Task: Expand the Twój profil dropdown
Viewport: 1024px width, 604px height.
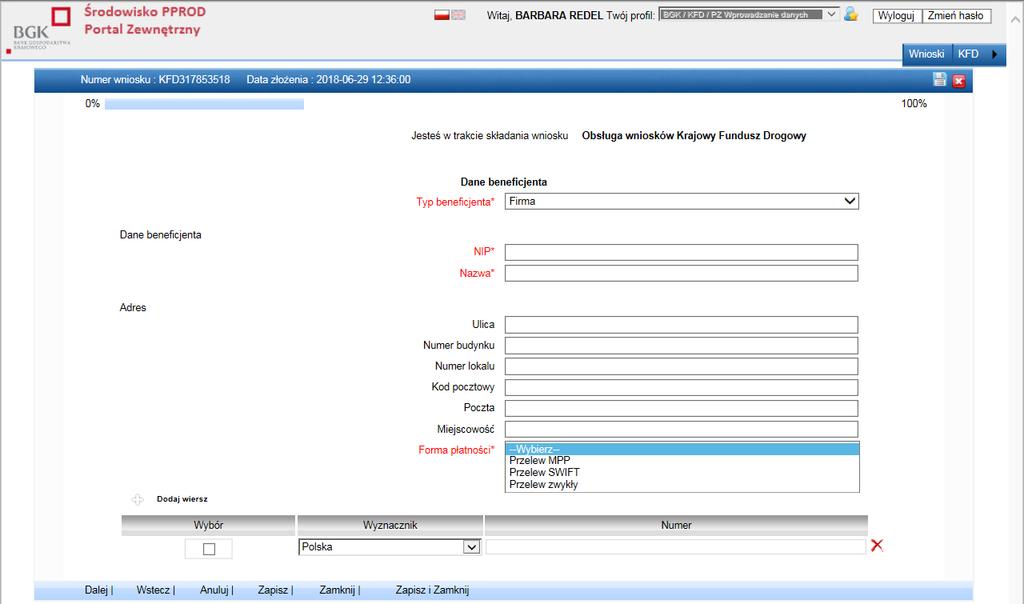Action: (749, 14)
